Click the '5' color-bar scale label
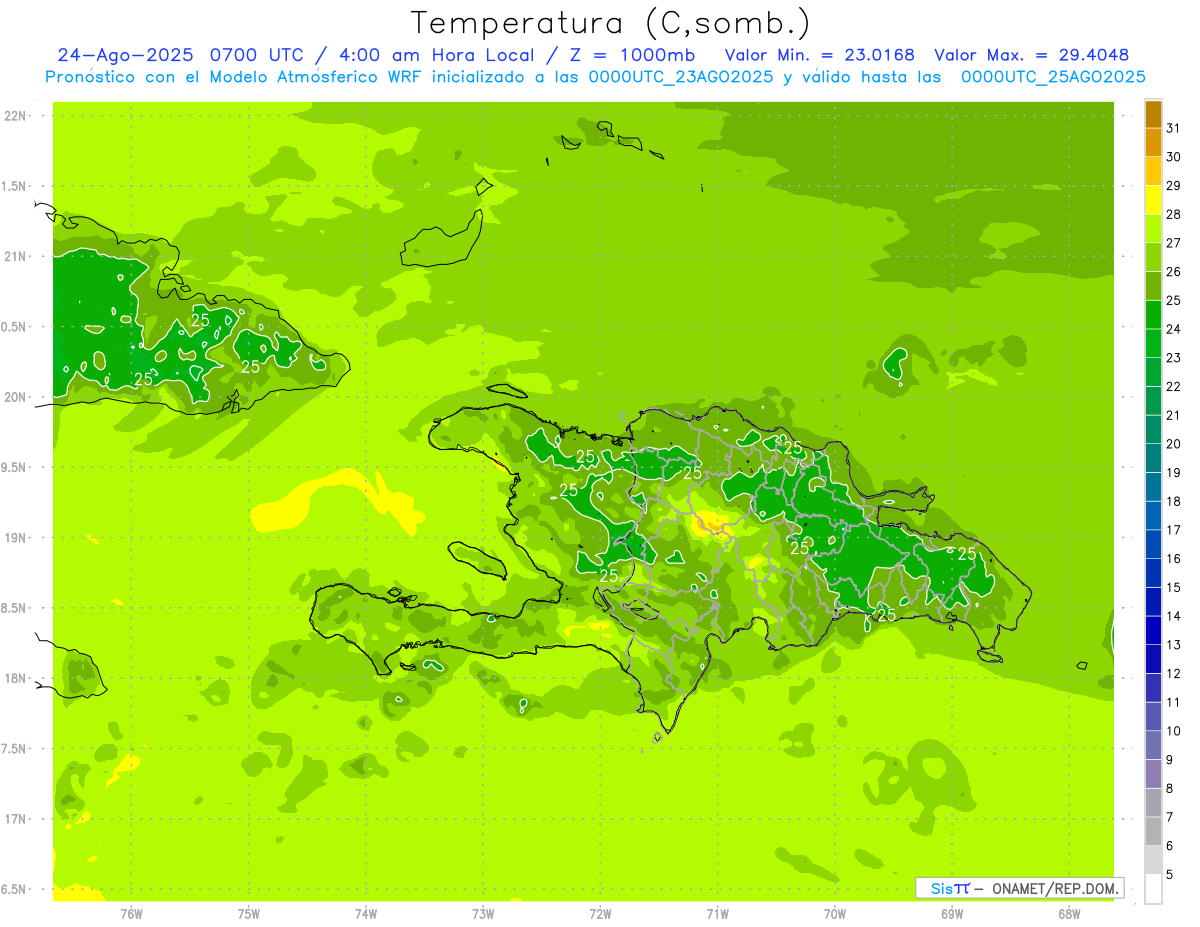Screen dimensions: 1200x927 [1170, 875]
